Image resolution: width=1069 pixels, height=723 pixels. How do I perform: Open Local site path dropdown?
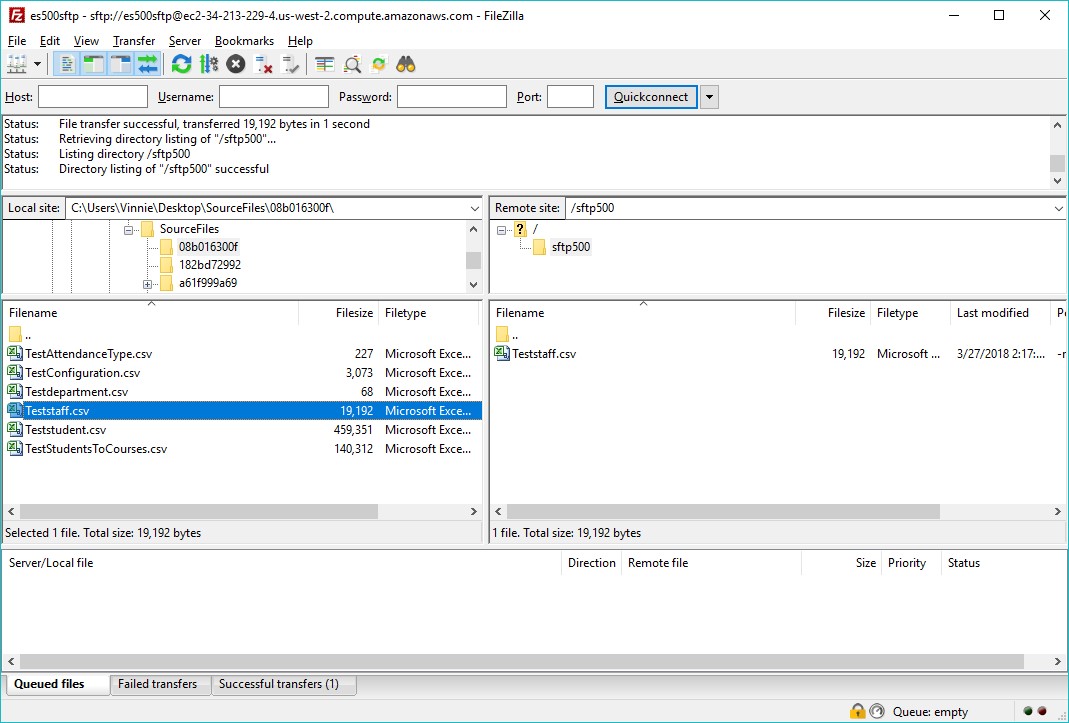coord(475,208)
